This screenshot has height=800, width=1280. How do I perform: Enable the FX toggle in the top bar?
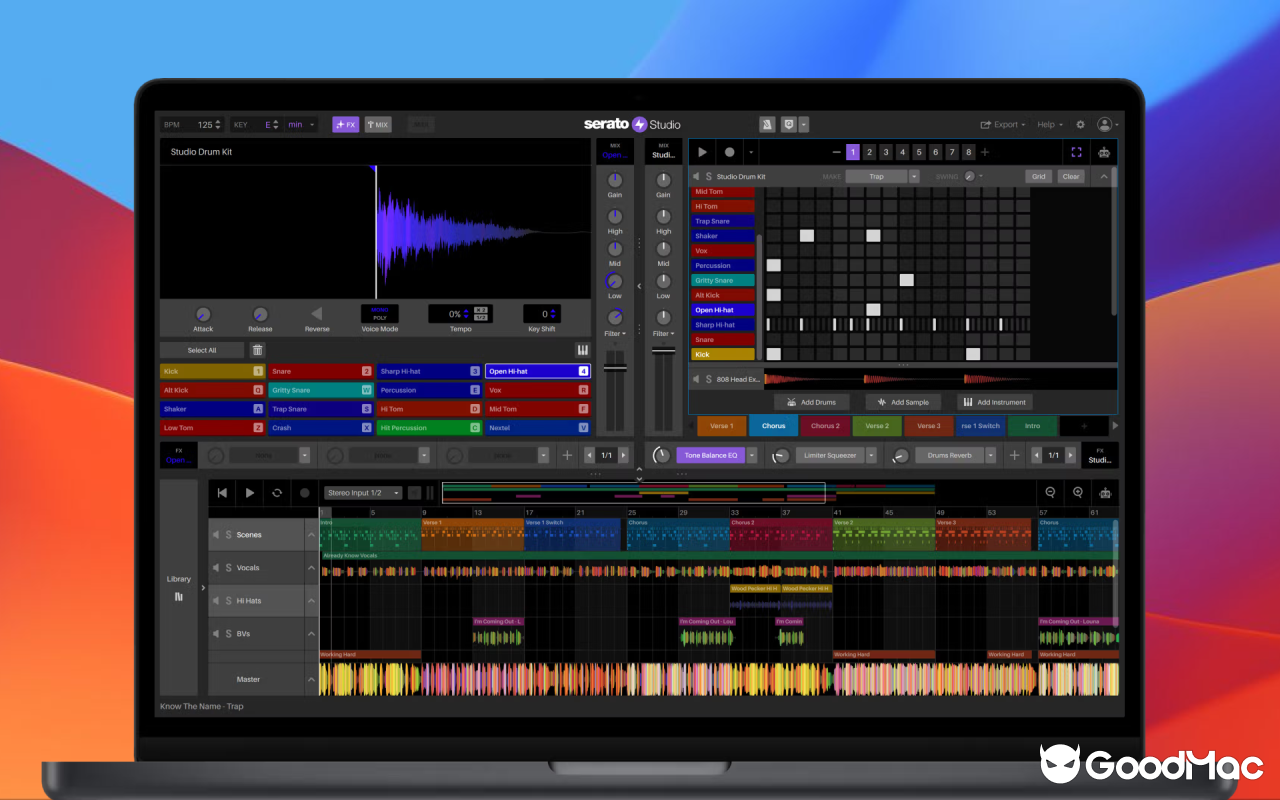[x=345, y=124]
